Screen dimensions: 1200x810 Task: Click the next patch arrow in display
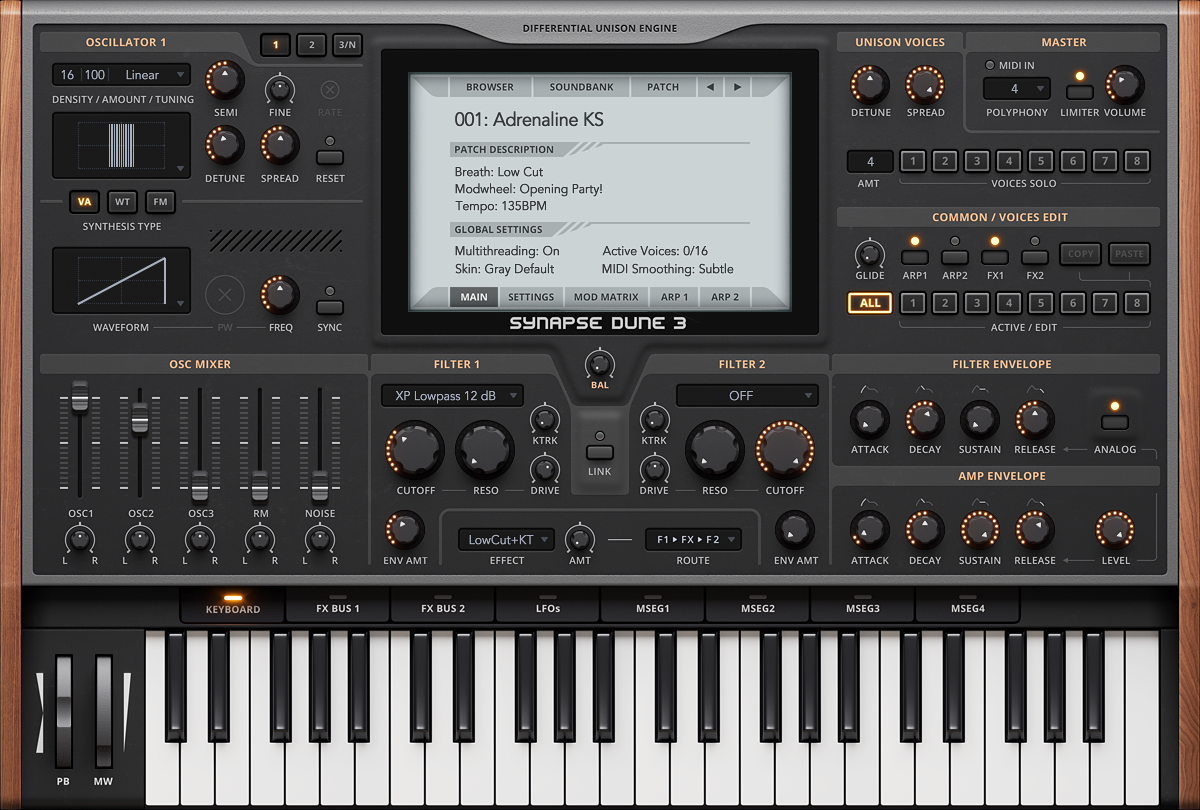(x=738, y=87)
